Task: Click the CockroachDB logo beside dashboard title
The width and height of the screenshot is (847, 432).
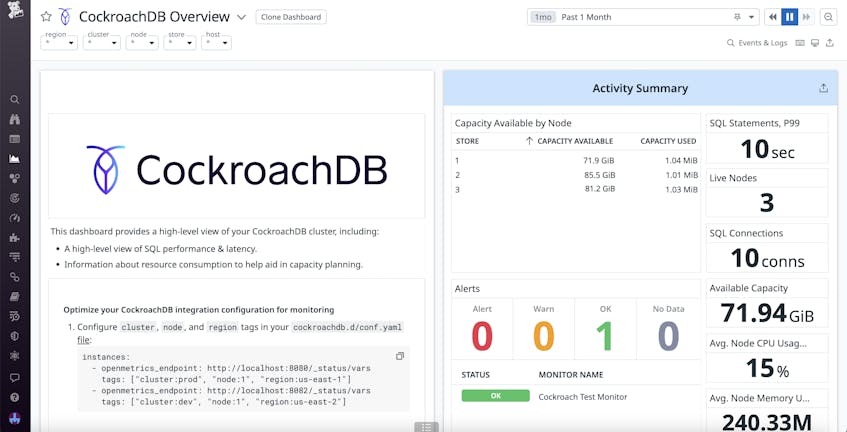Action: tap(65, 17)
